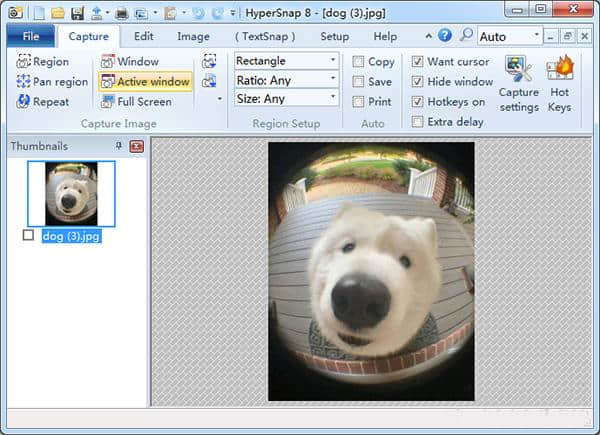The image size is (600, 435).
Task: Open the Size: Any dropdown
Action: [x=285, y=99]
